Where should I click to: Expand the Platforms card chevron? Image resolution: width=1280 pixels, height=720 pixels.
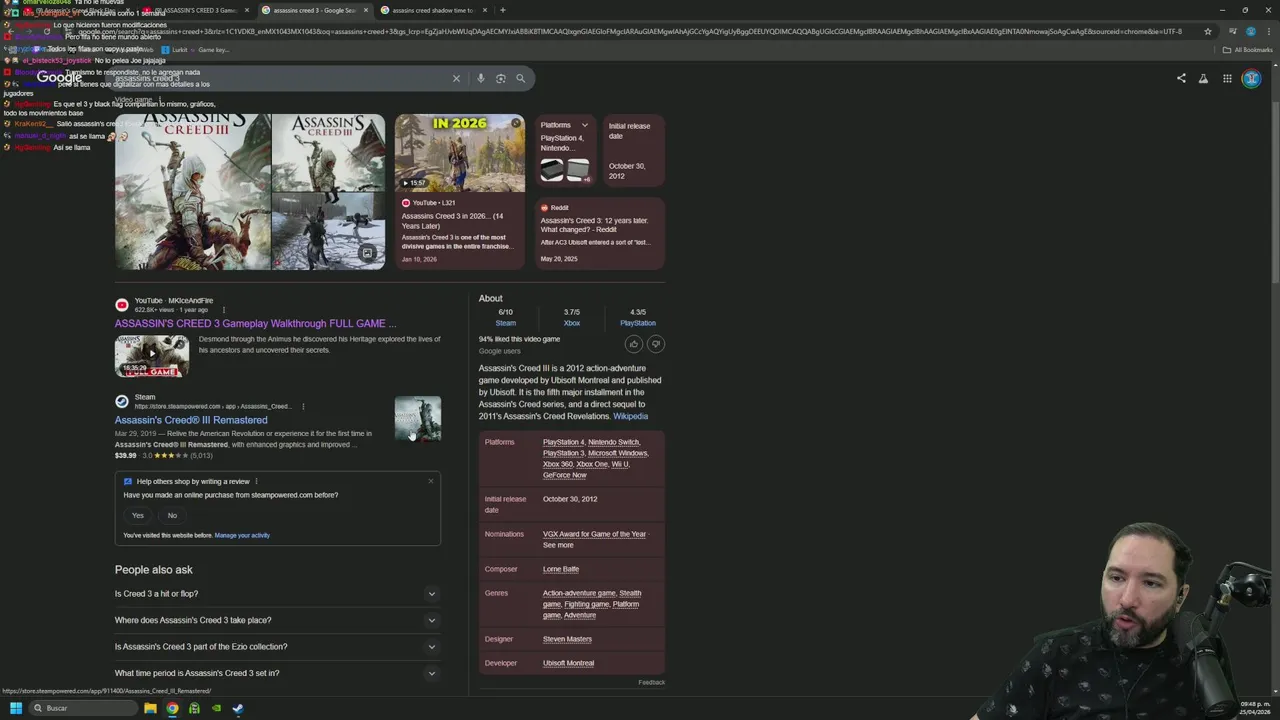tap(585, 126)
